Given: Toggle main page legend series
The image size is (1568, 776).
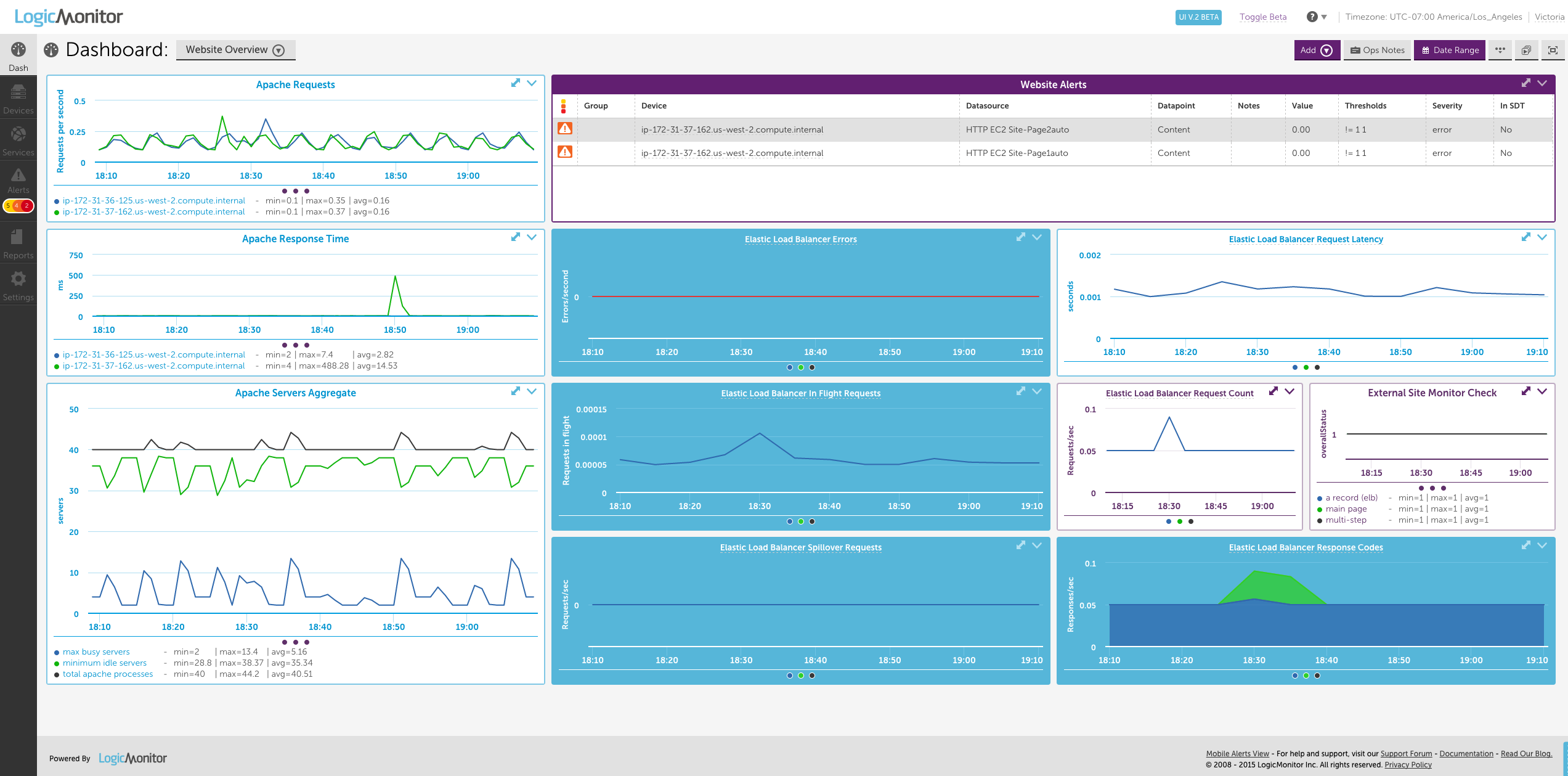Looking at the screenshot, I should coord(1342,509).
